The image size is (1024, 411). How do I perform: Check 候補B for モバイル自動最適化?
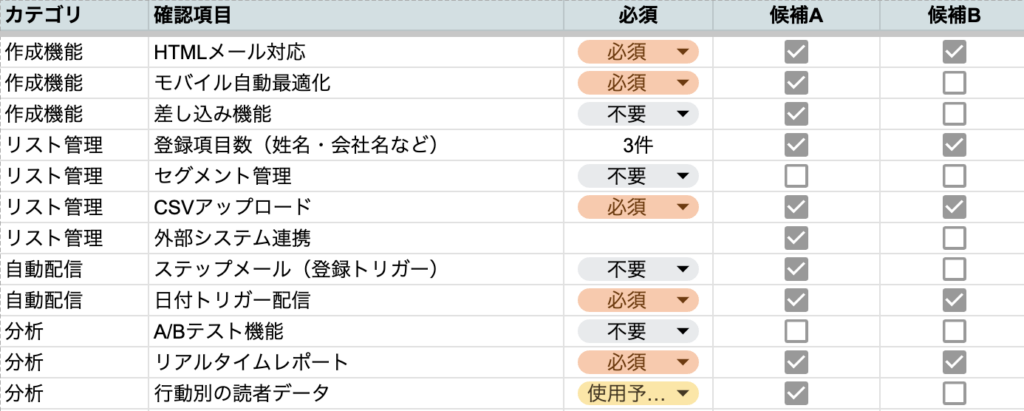pyautogui.click(x=953, y=82)
